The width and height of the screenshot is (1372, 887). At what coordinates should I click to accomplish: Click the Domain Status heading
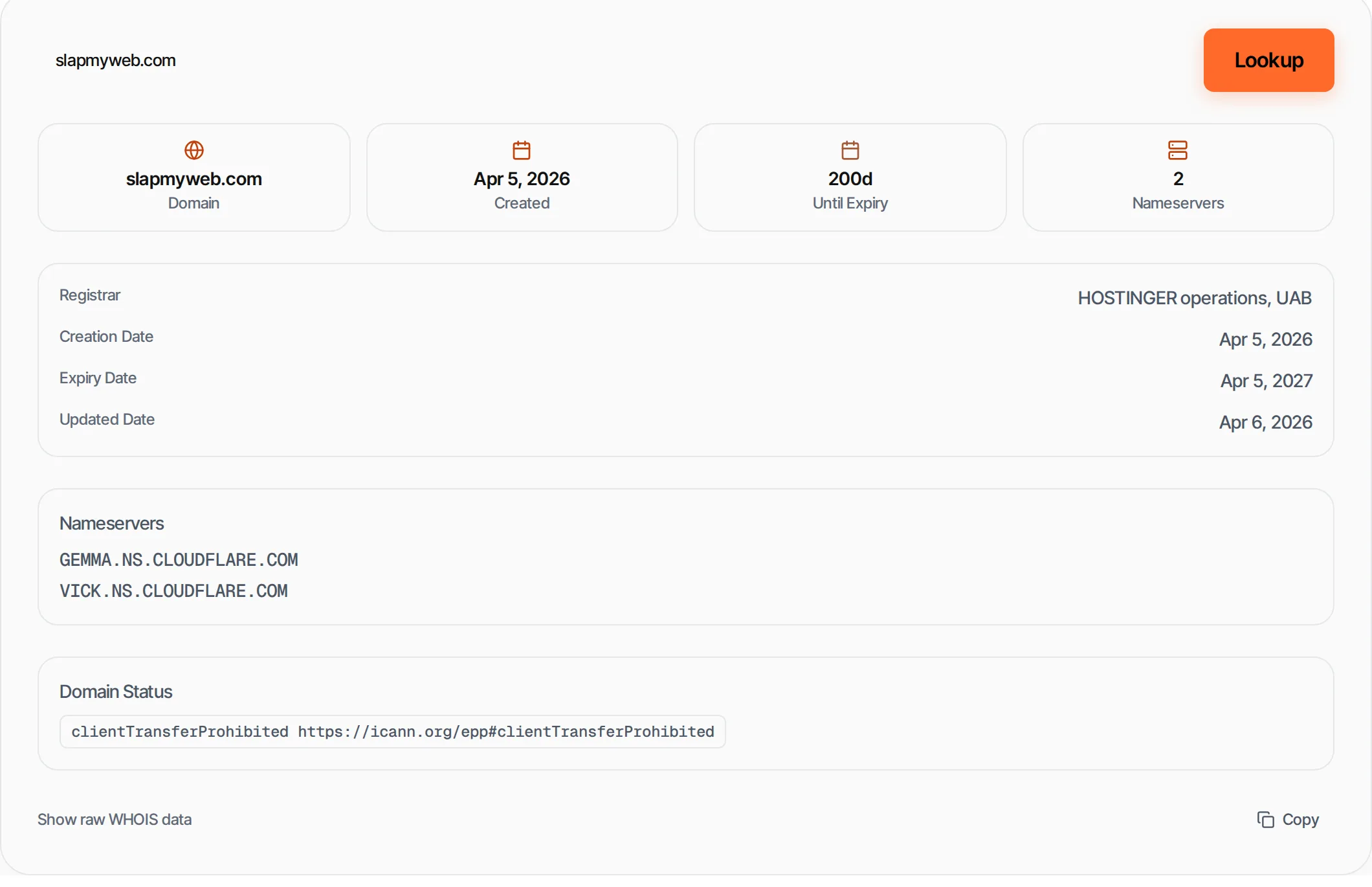[x=116, y=691]
